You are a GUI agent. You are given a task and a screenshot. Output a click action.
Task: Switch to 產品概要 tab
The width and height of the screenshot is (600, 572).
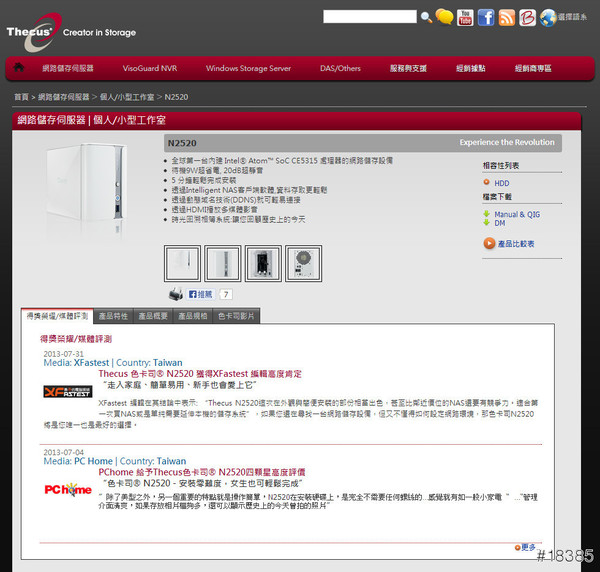tap(153, 316)
